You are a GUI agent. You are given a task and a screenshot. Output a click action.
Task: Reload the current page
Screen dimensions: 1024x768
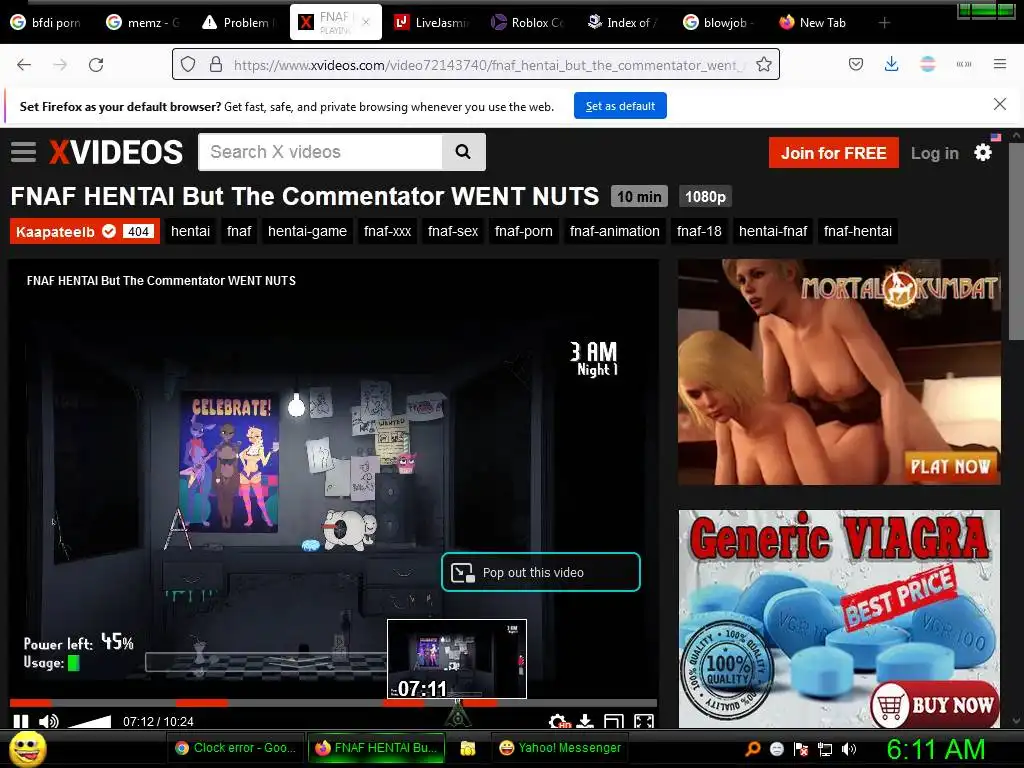pos(96,65)
